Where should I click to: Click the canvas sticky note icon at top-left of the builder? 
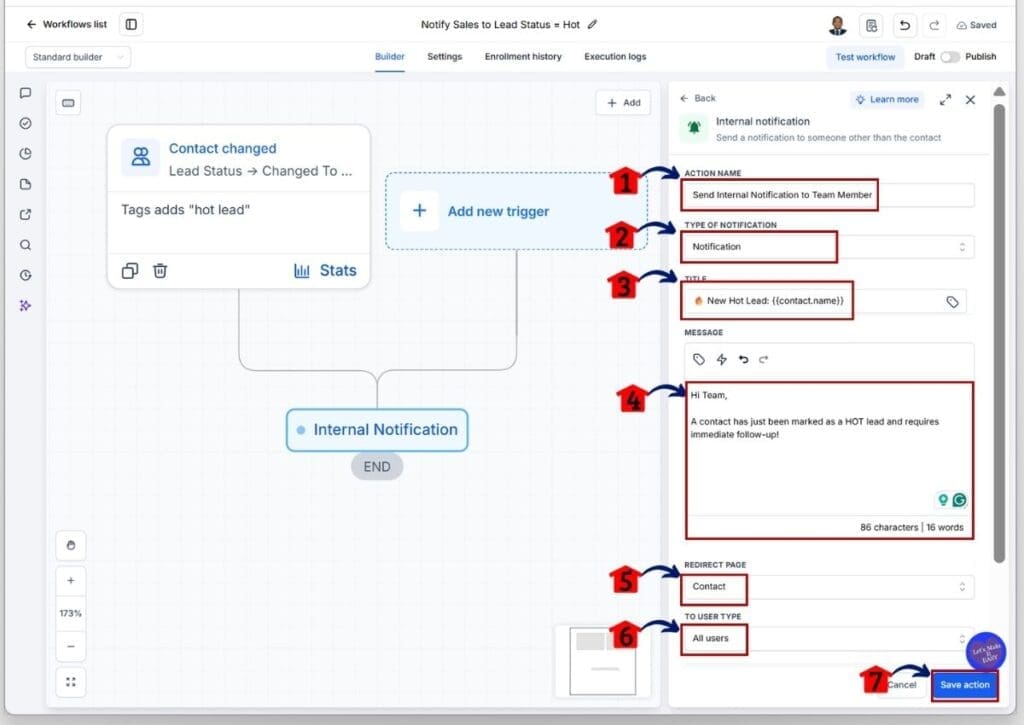[x=68, y=103]
